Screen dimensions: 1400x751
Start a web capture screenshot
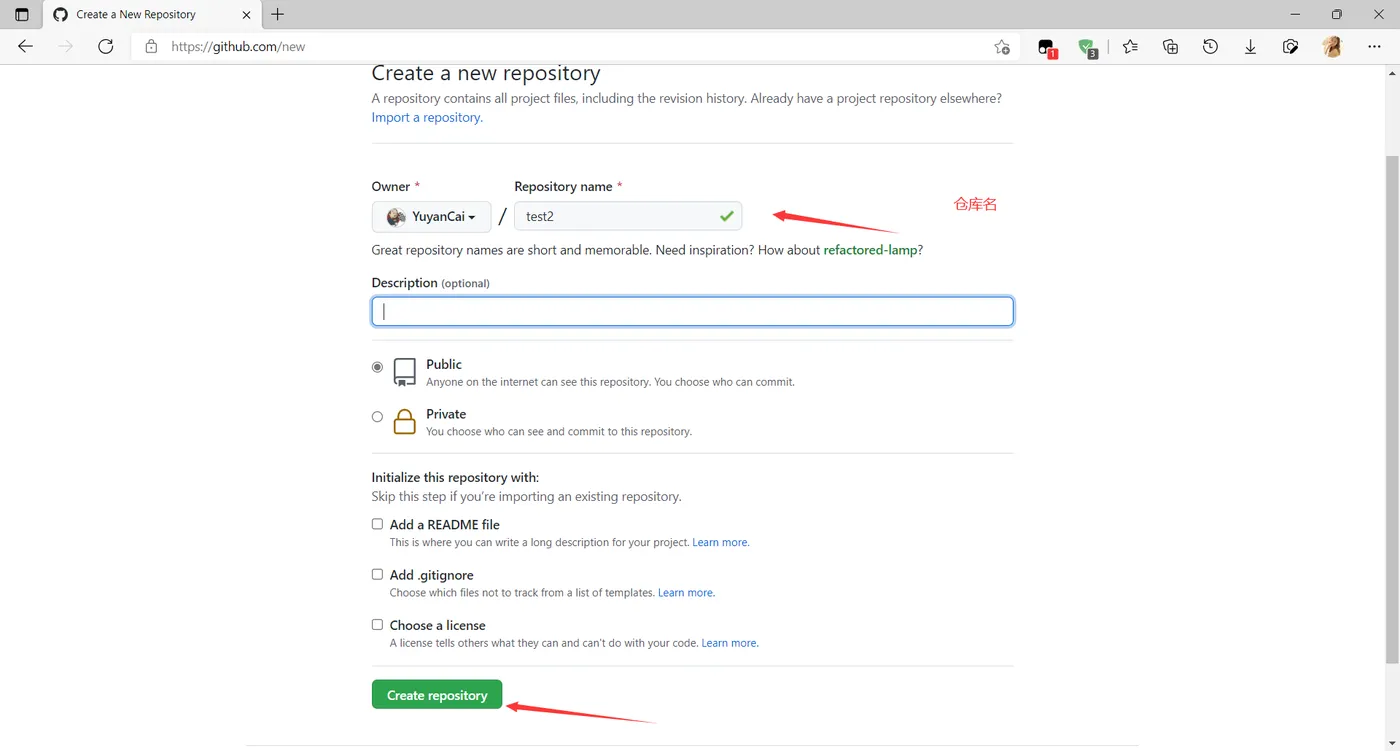pyautogui.click(x=1291, y=46)
